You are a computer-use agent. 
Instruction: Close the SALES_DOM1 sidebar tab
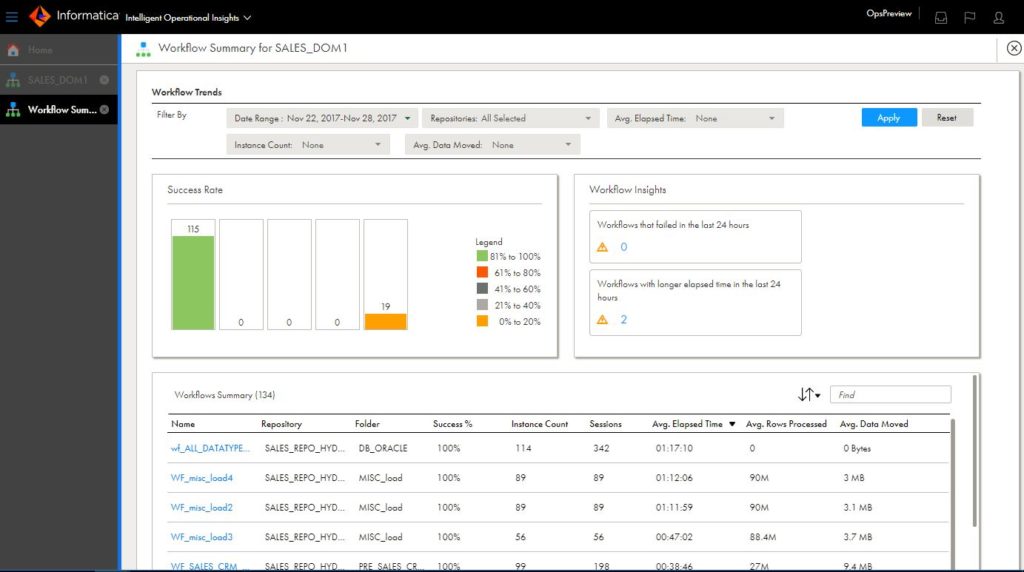pyautogui.click(x=105, y=80)
